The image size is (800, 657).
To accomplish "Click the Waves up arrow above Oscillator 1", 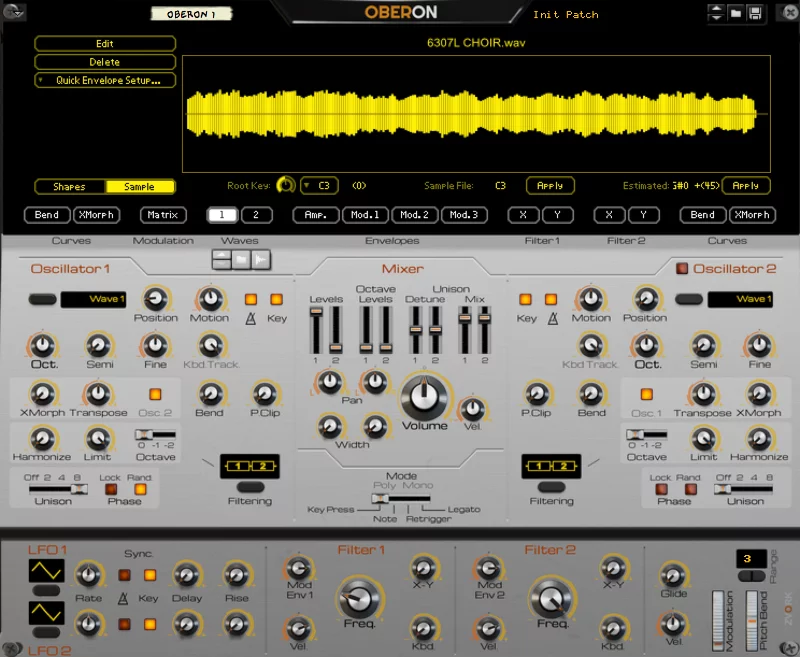I will (x=221, y=255).
